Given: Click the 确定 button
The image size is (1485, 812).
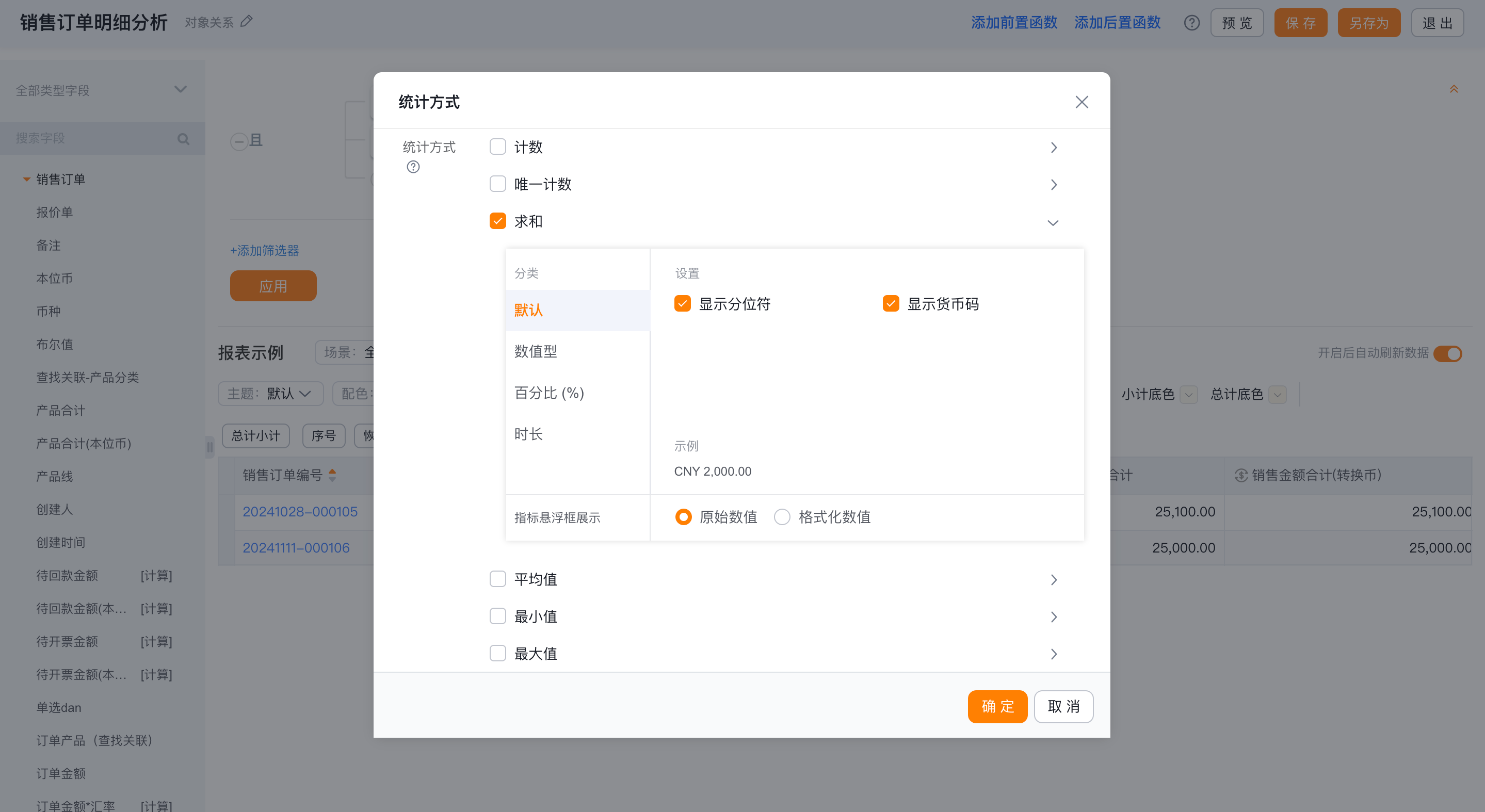Looking at the screenshot, I should 997,707.
